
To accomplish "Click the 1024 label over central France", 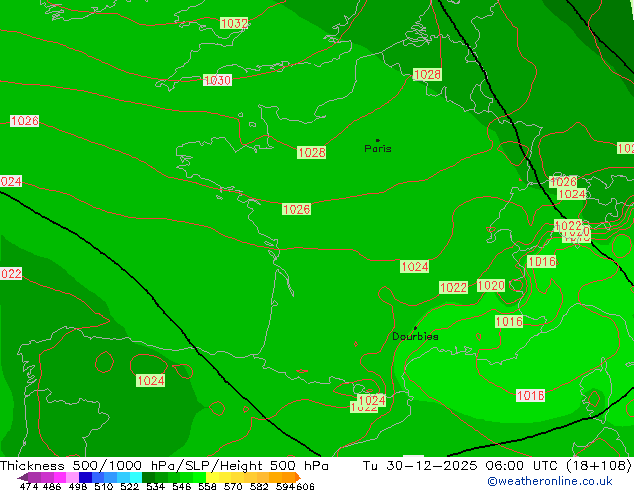I will [x=414, y=266].
